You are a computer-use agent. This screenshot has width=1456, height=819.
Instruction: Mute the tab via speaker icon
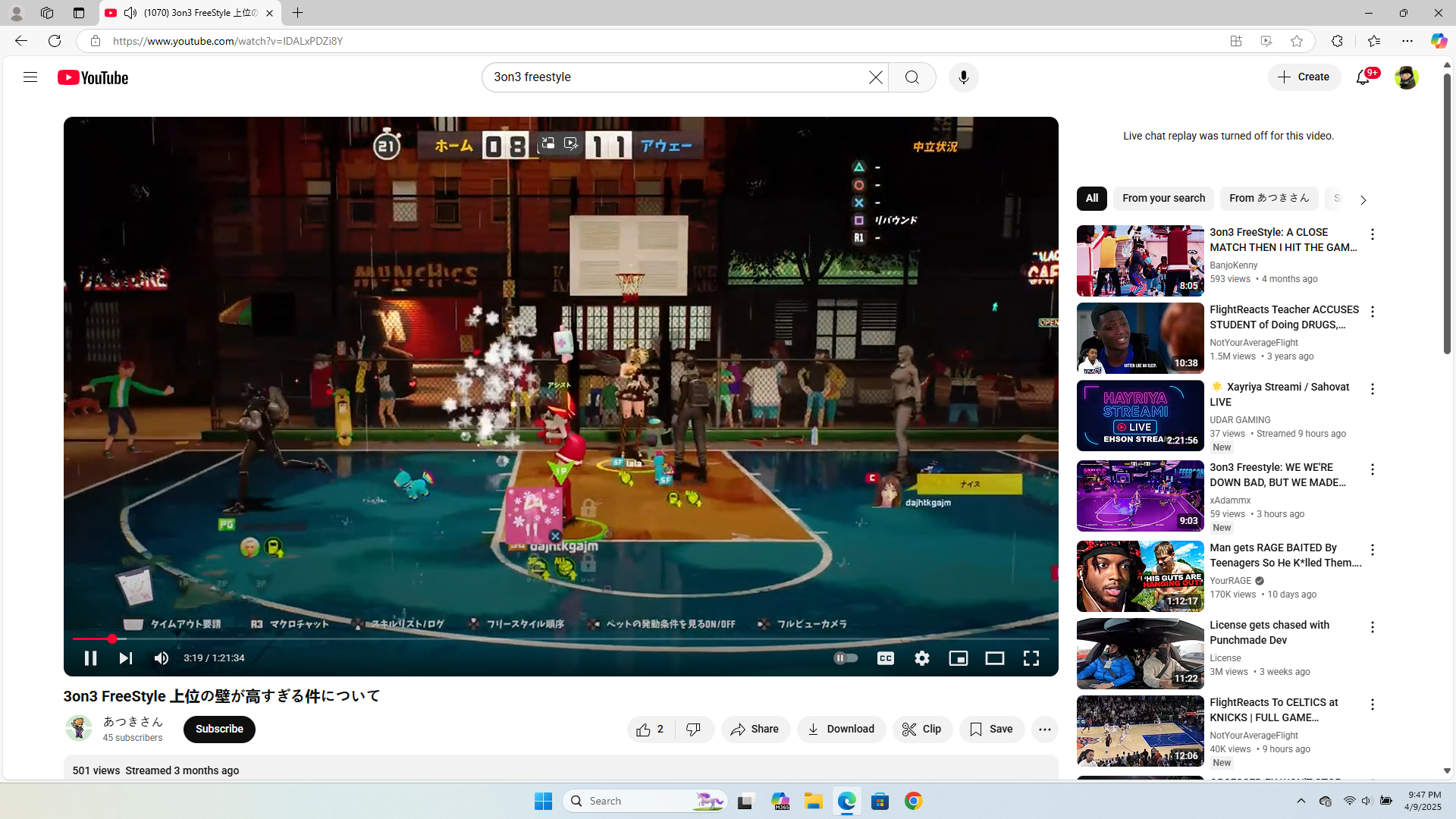click(130, 13)
